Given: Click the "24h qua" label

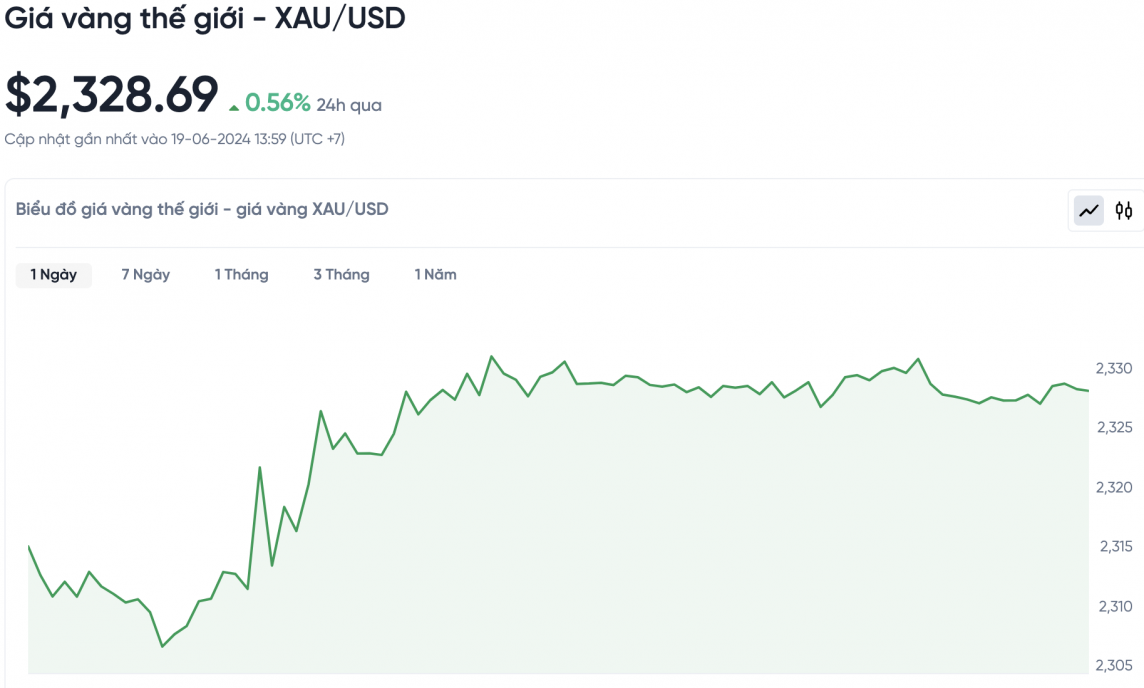Looking at the screenshot, I should 349,105.
